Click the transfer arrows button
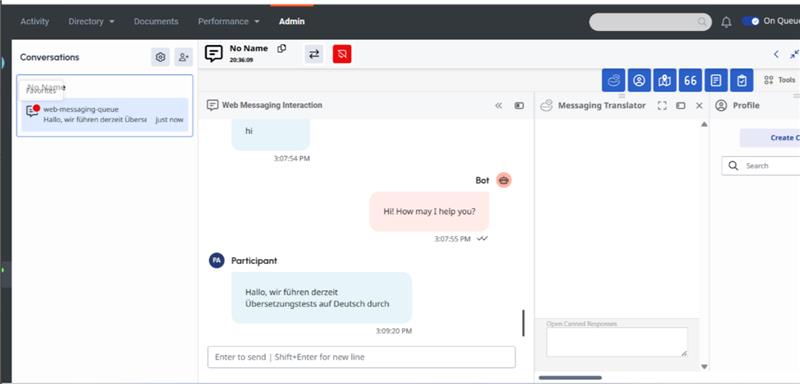The height and width of the screenshot is (384, 800). tap(314, 54)
